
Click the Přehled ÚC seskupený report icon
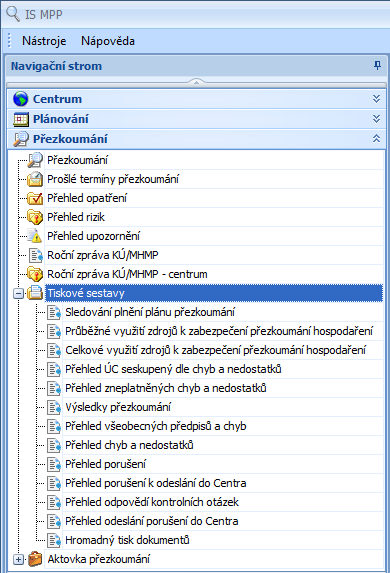point(54,369)
